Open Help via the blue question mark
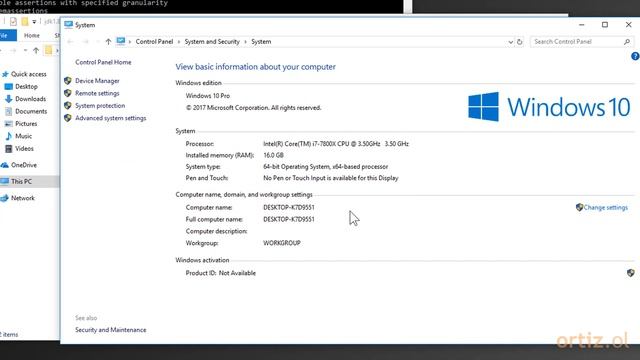This screenshot has width=640, height=360. point(635,56)
